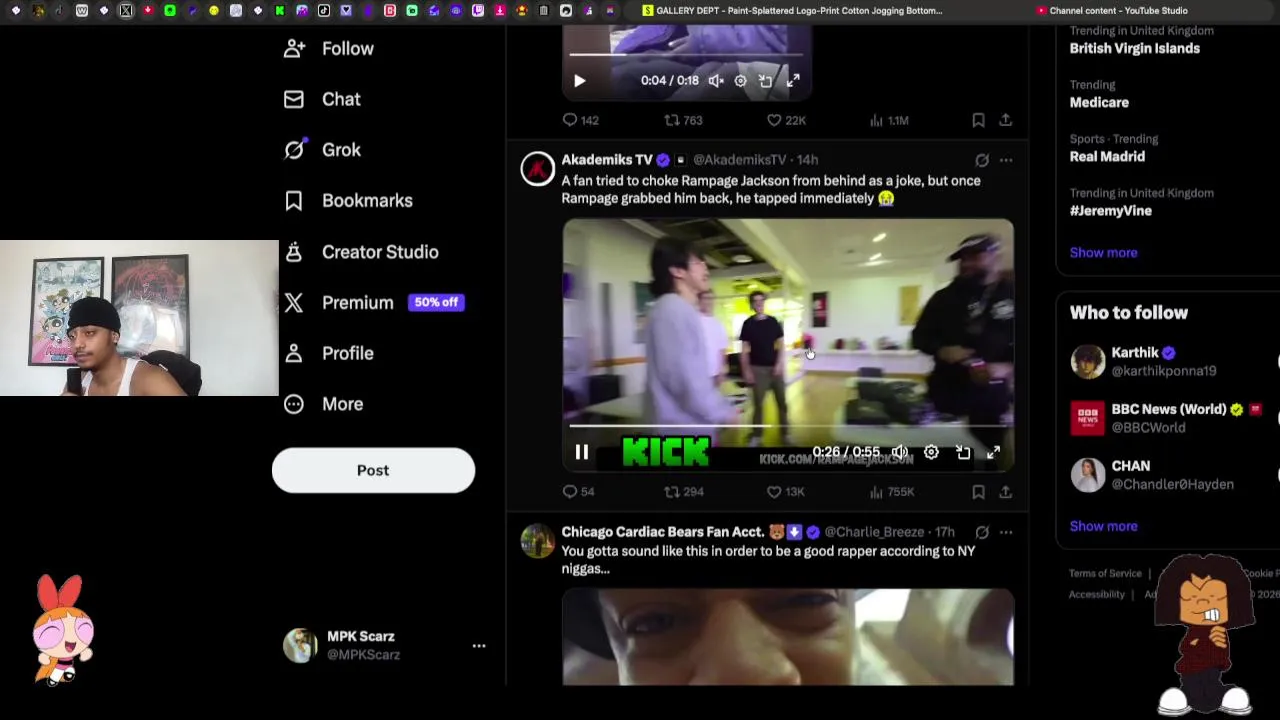
Task: Click the 50% off badge
Action: click(436, 302)
